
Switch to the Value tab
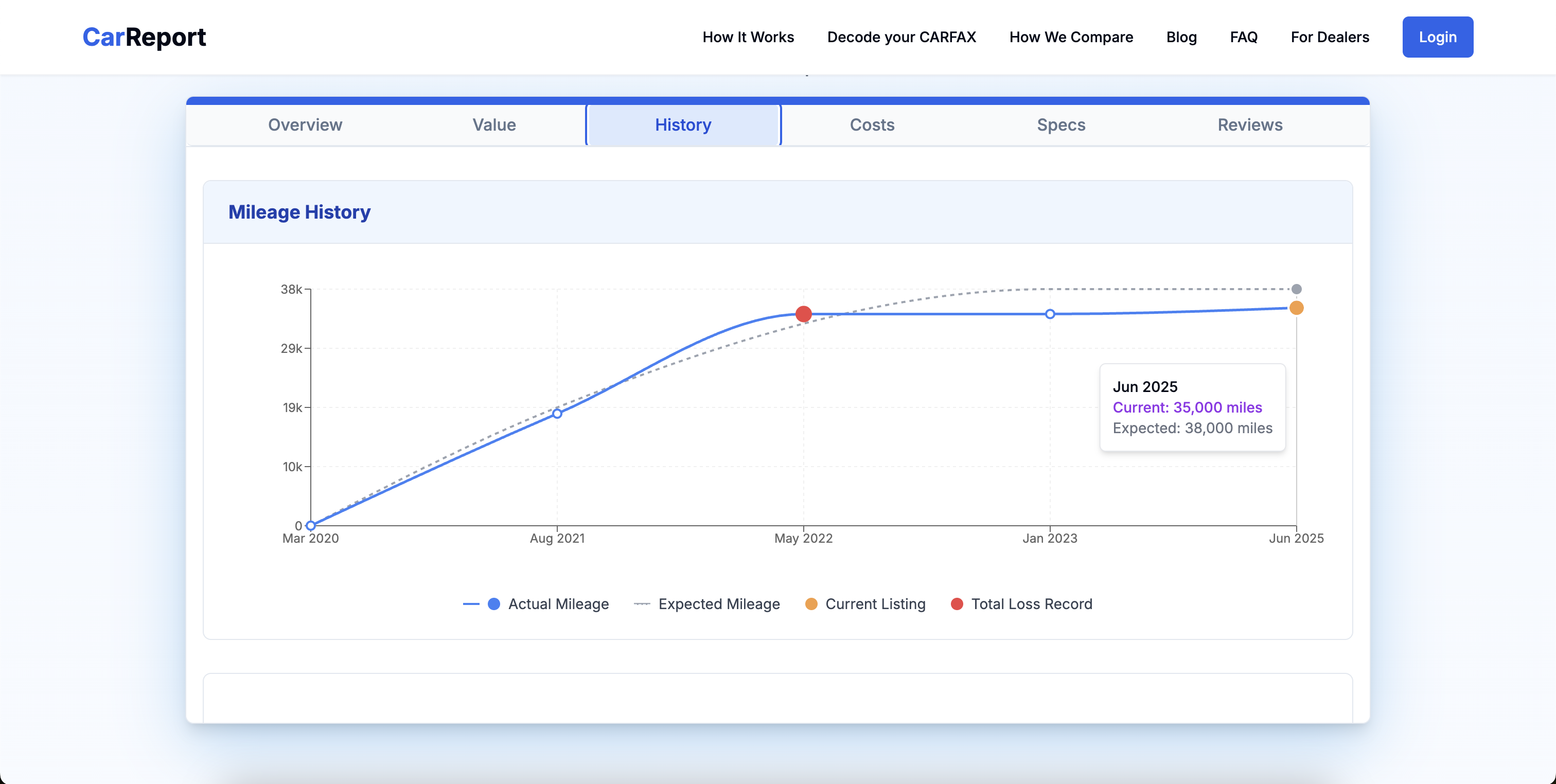point(494,125)
